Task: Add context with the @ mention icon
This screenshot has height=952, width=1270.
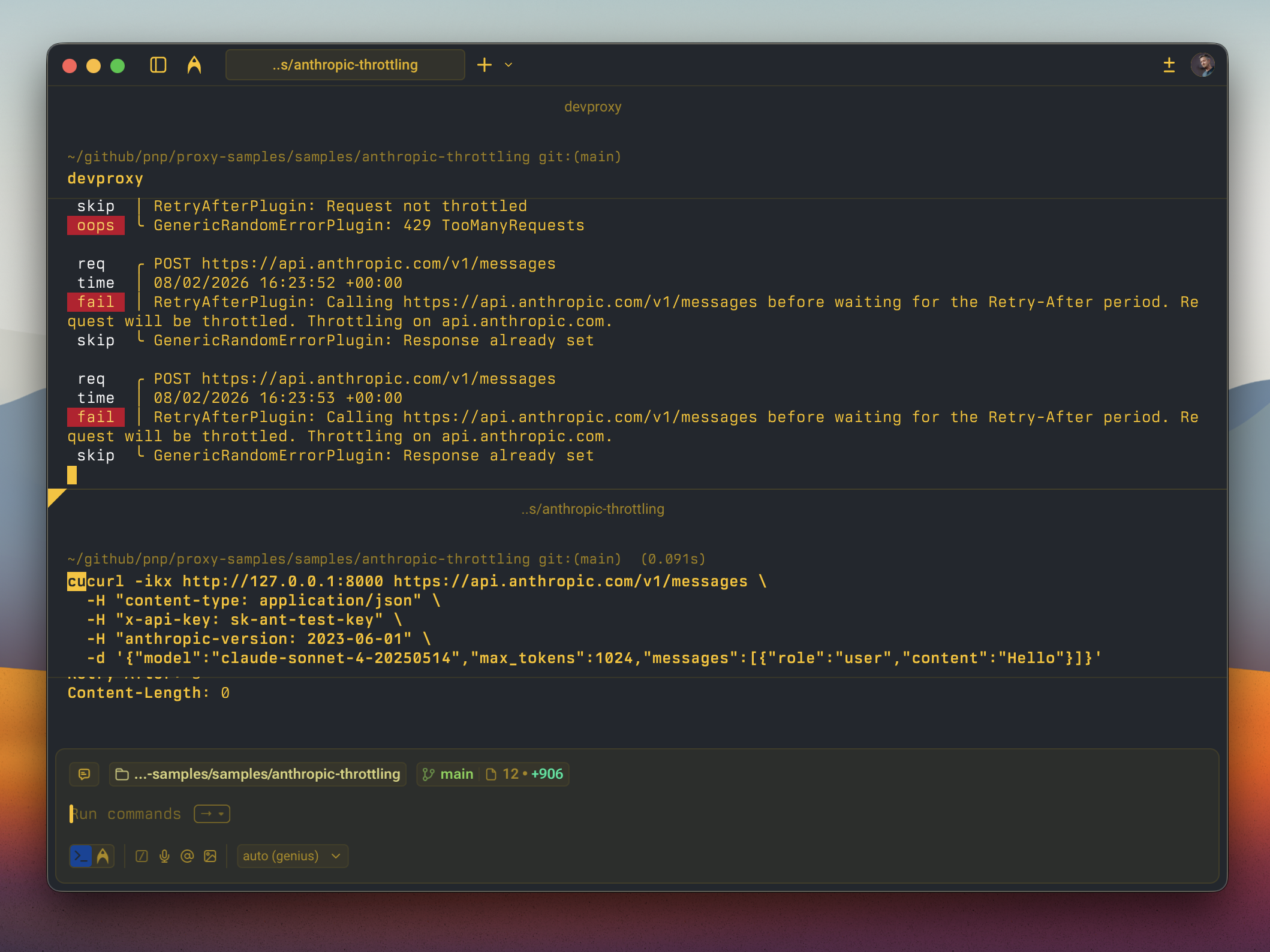Action: tap(187, 856)
